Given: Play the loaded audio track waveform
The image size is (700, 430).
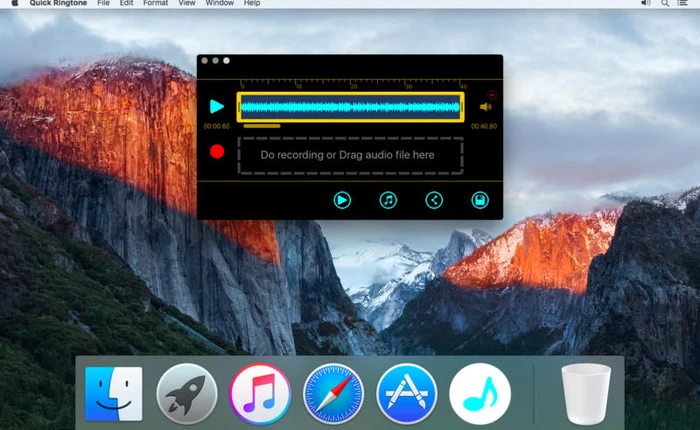Looking at the screenshot, I should (216, 106).
